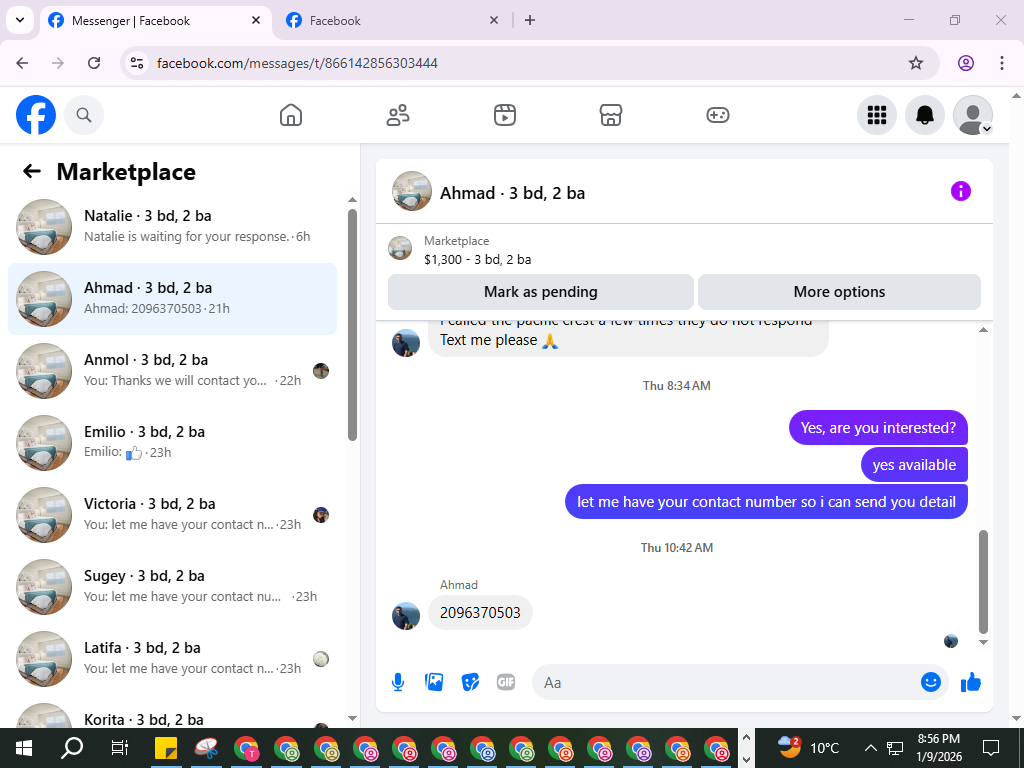
Task: Open conversation information purple icon
Action: [961, 191]
